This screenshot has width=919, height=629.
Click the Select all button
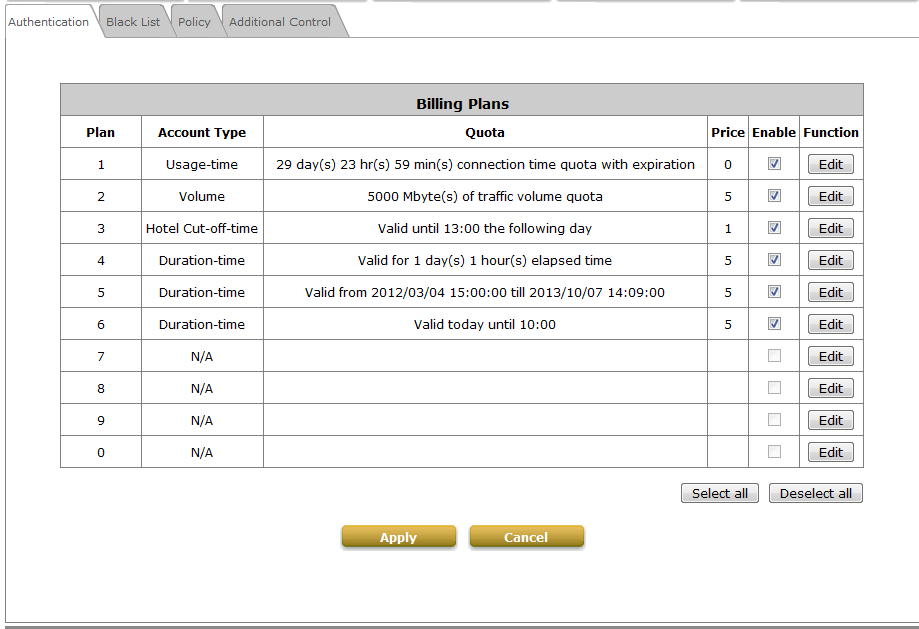point(719,494)
